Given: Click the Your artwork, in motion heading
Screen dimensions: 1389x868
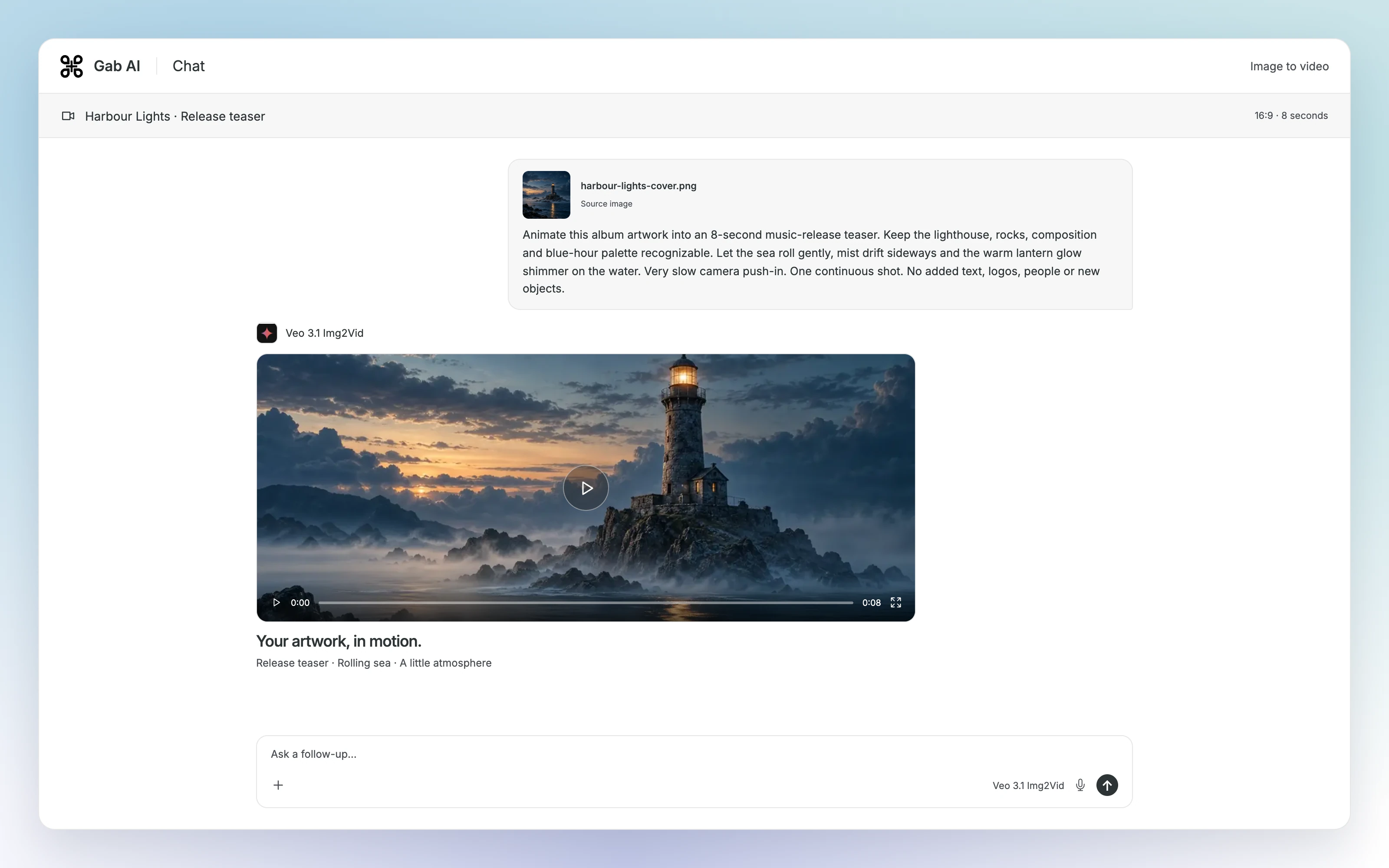Looking at the screenshot, I should tap(339, 641).
